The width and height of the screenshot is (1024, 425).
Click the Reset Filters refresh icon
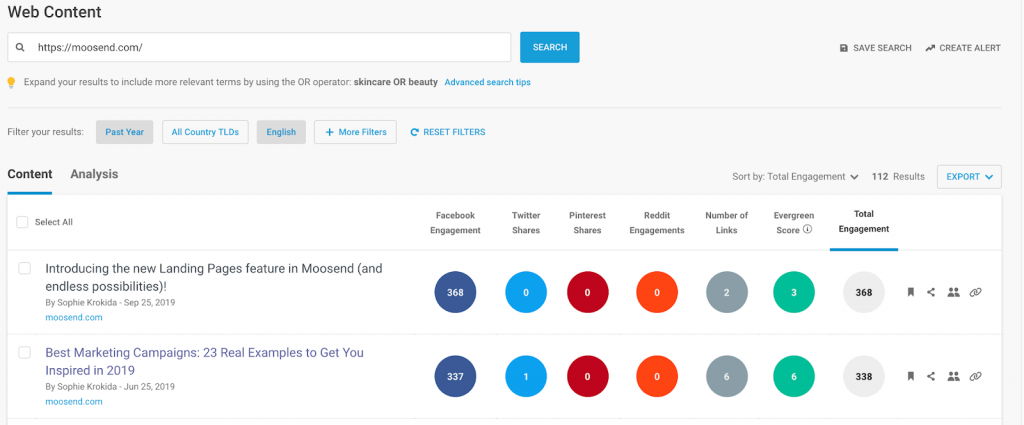pos(414,132)
